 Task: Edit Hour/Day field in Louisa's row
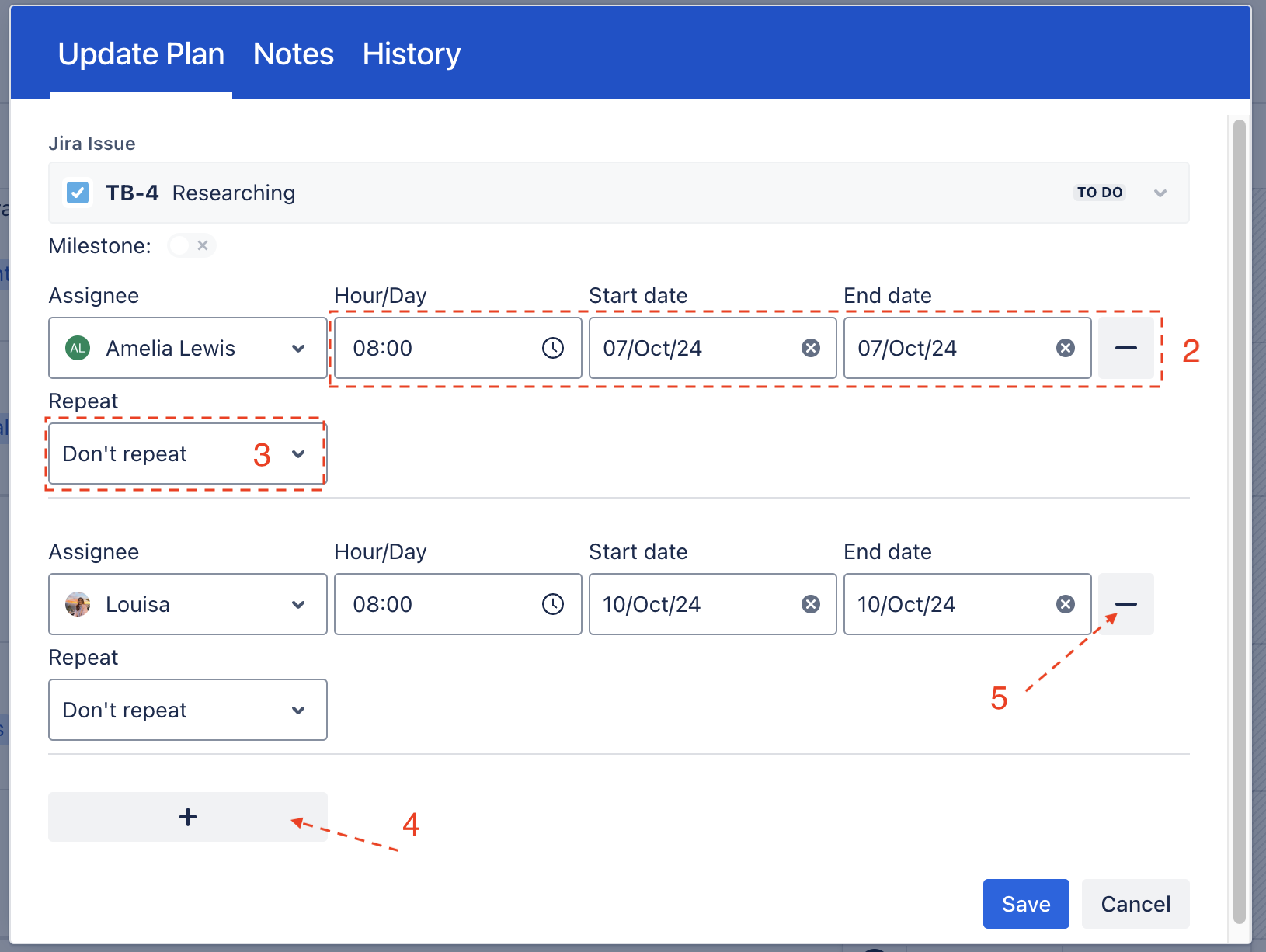pos(458,604)
